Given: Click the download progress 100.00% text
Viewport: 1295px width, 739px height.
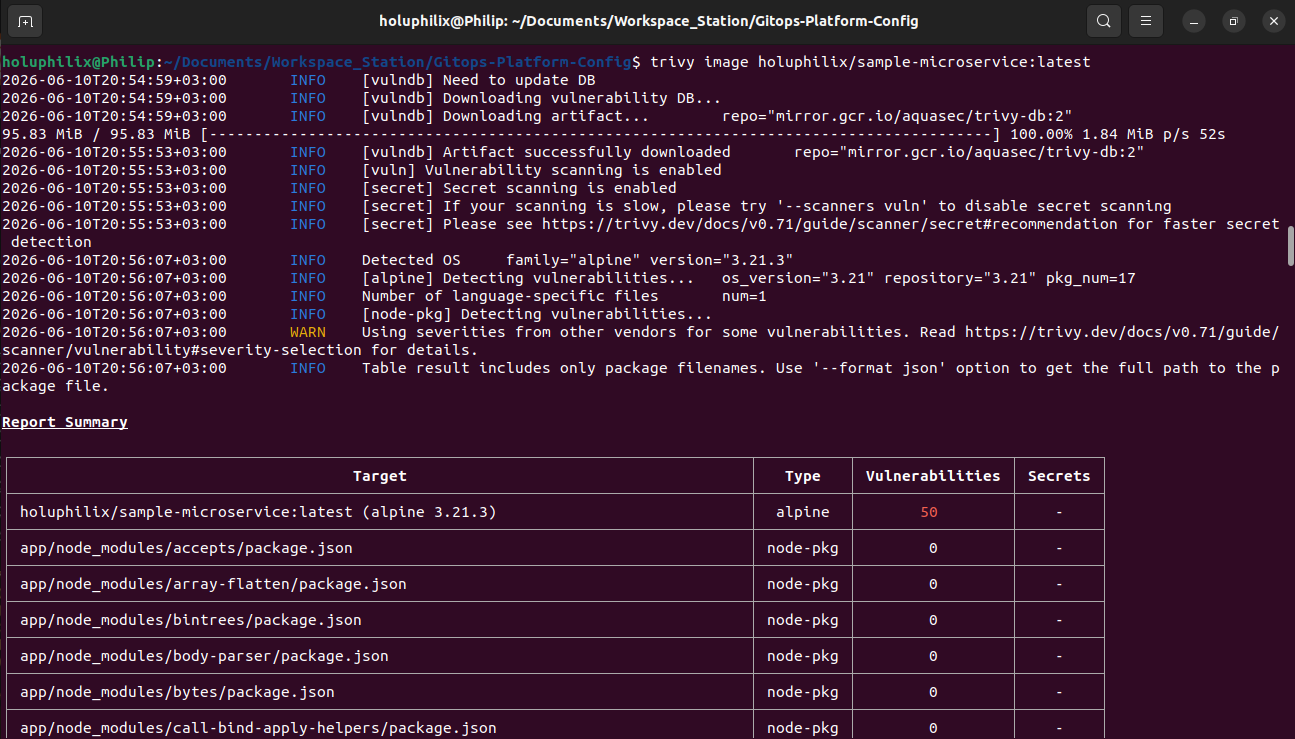Looking at the screenshot, I should (1042, 134).
